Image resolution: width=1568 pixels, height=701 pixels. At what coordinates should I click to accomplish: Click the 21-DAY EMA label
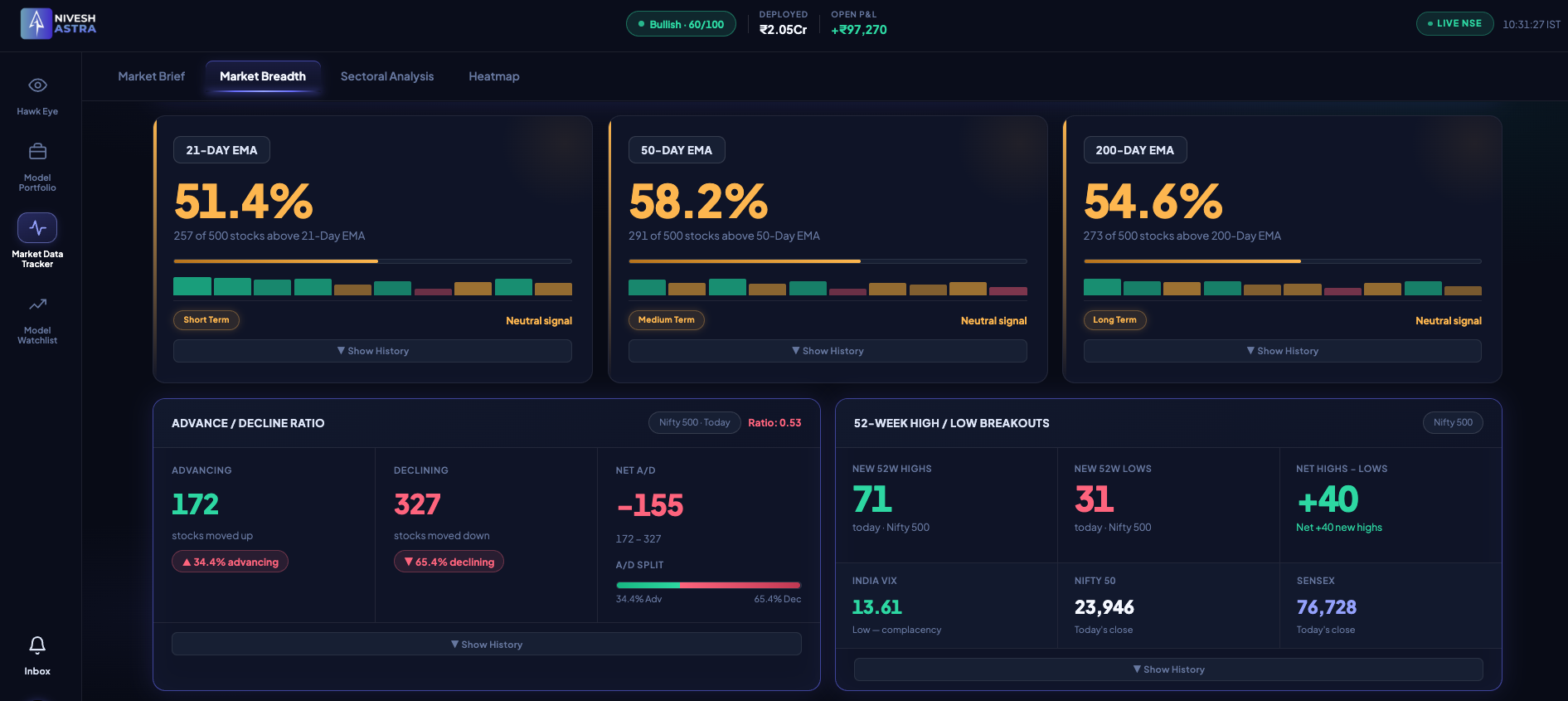click(221, 150)
